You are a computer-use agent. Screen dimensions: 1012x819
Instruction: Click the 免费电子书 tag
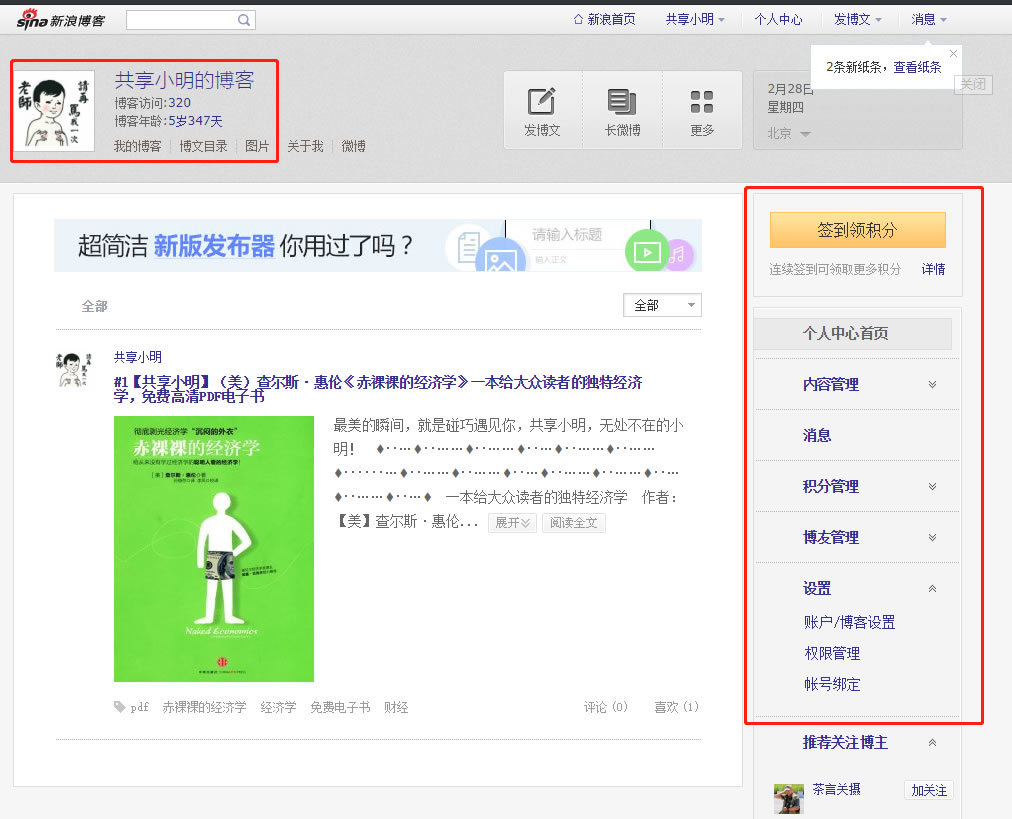coord(340,707)
